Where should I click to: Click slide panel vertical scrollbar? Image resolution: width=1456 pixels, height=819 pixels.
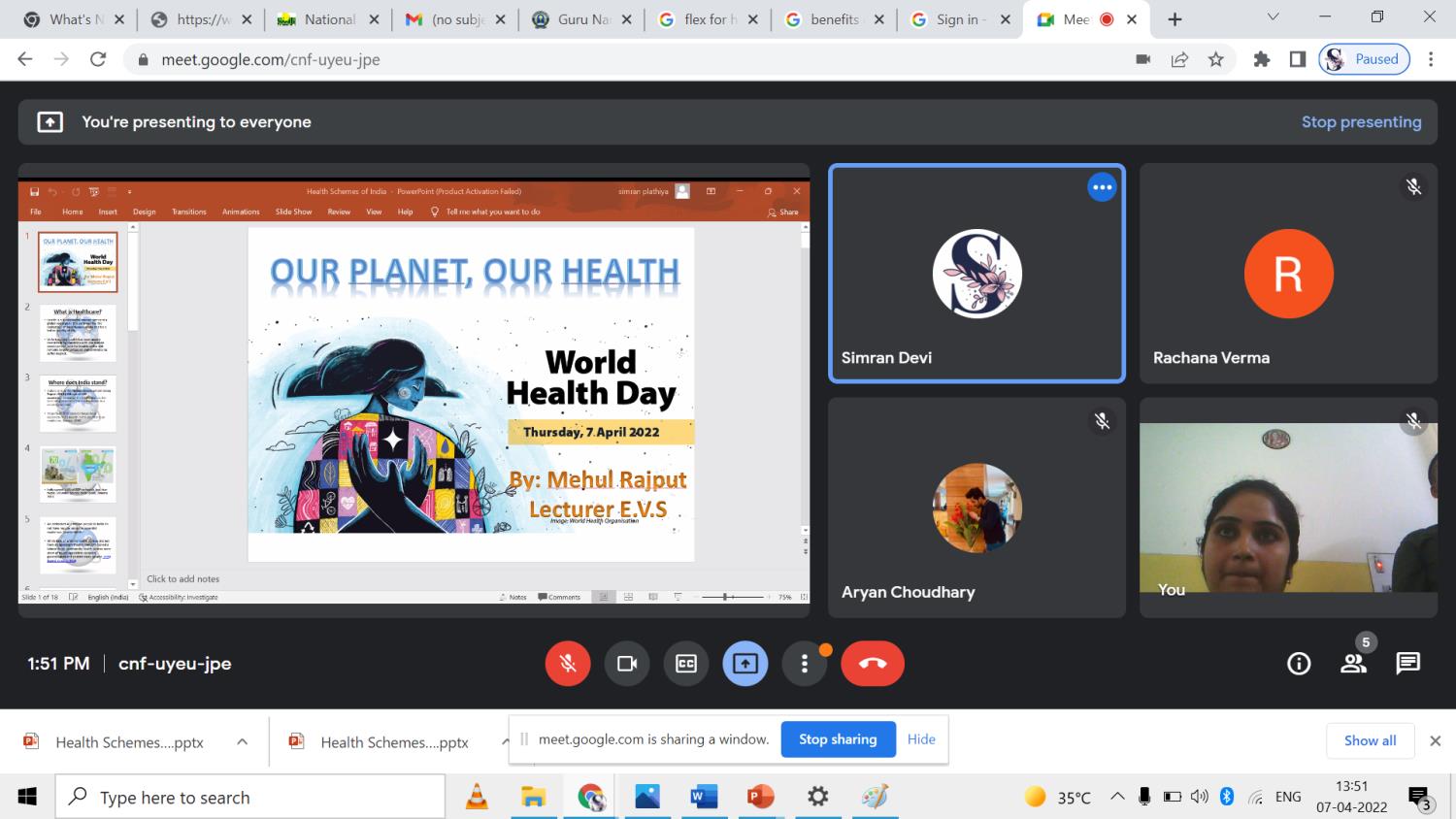[133, 406]
